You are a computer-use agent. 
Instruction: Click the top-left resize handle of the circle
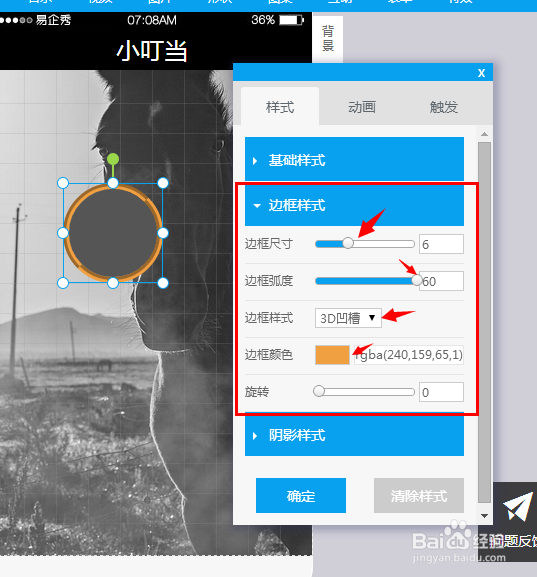63,183
